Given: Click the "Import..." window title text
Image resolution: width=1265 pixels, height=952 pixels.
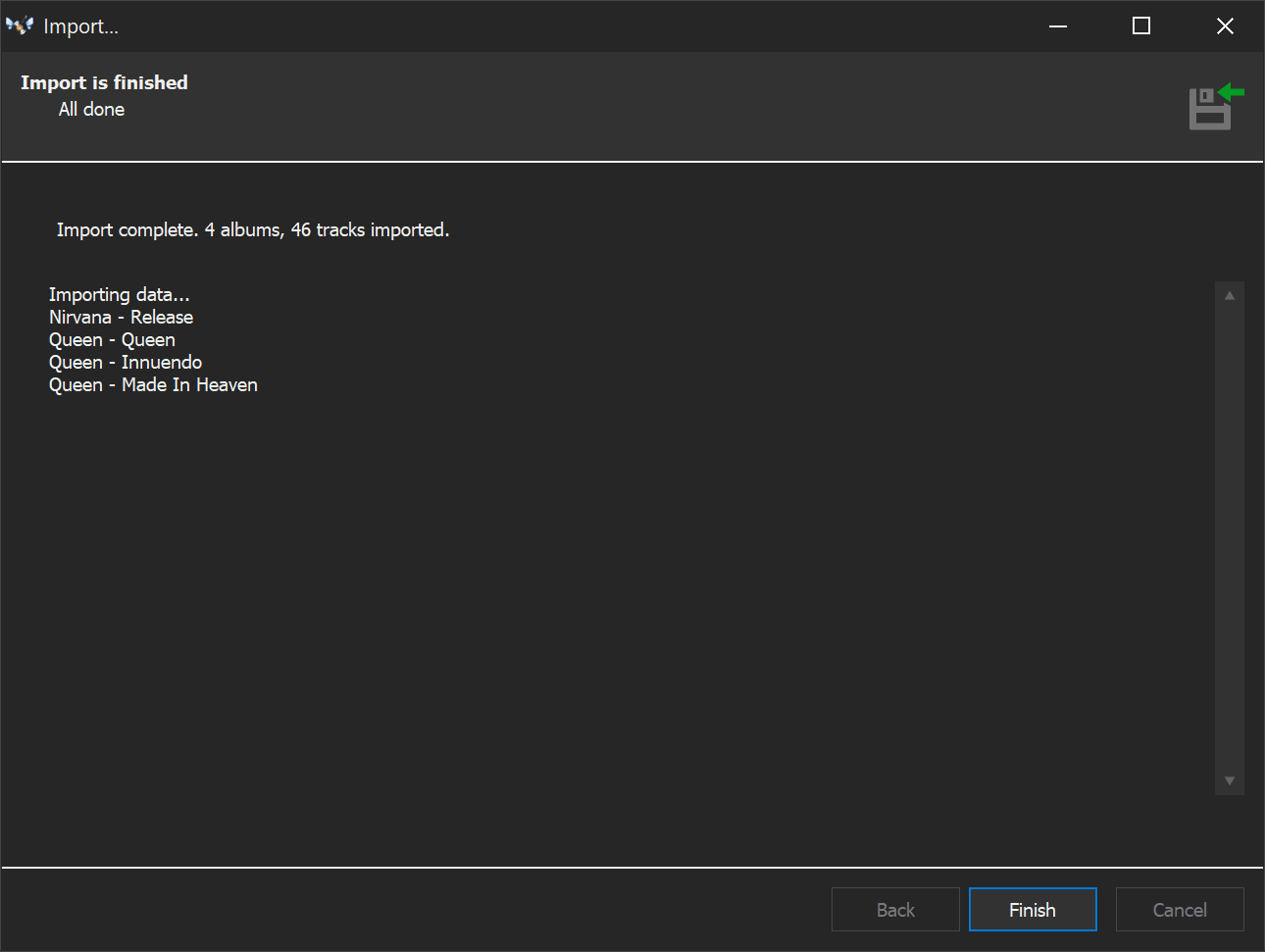Looking at the screenshot, I should tap(80, 26).
